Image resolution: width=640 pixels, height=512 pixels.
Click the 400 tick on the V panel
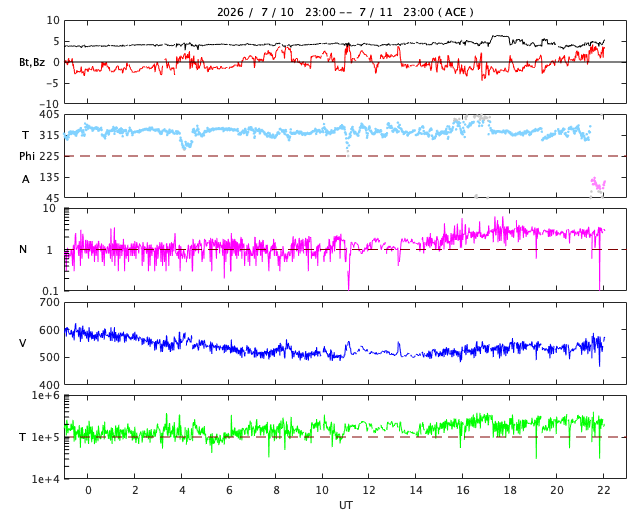(x=49, y=385)
